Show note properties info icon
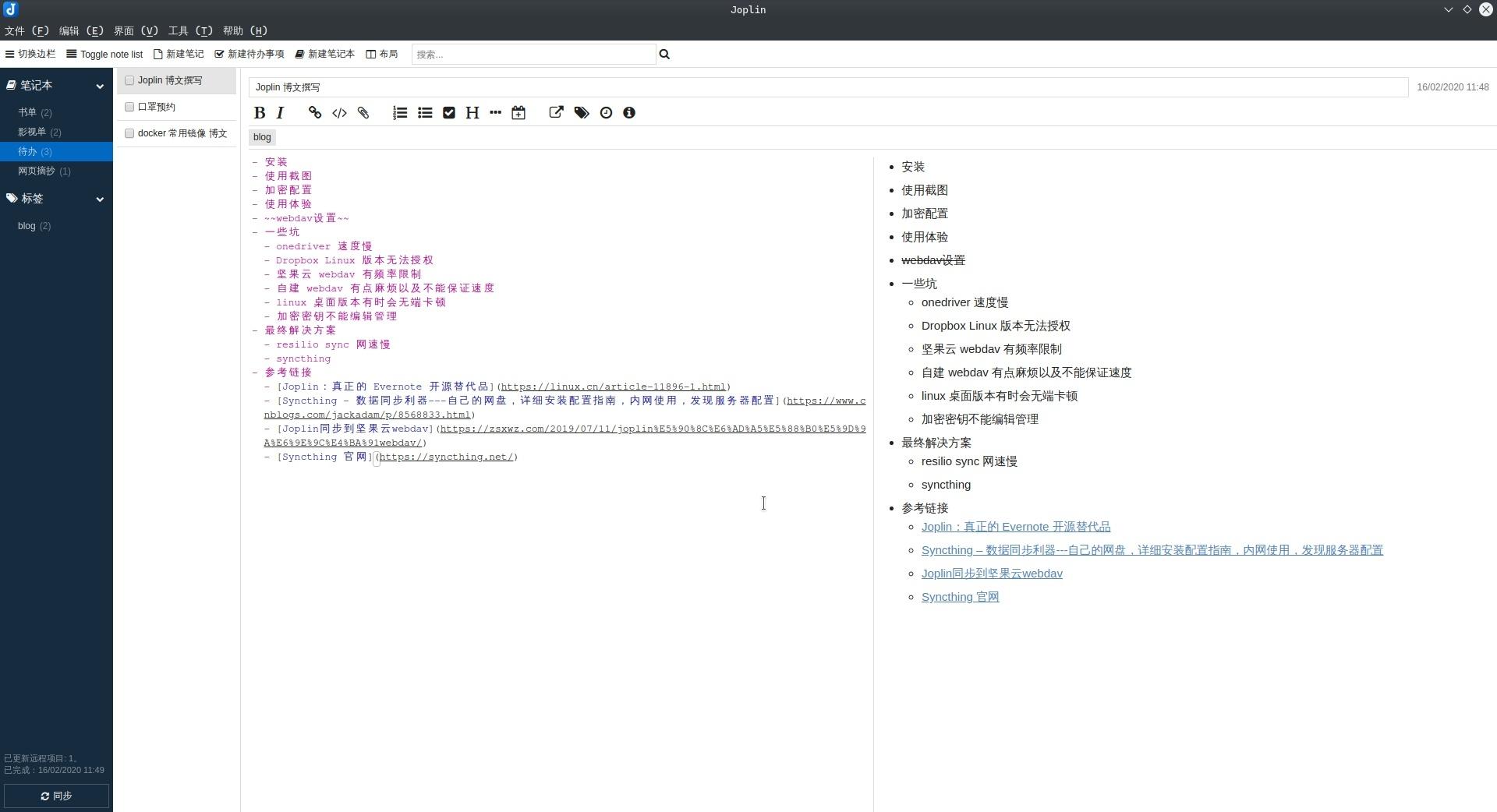Viewport: 1497px width, 812px height. [629, 113]
